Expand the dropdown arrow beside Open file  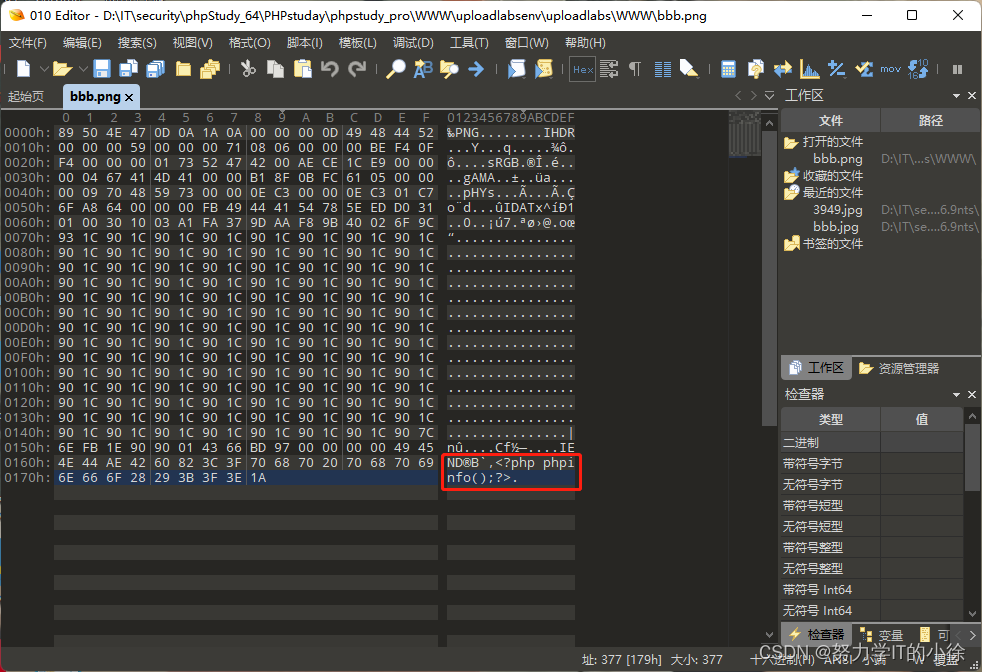click(x=83, y=68)
